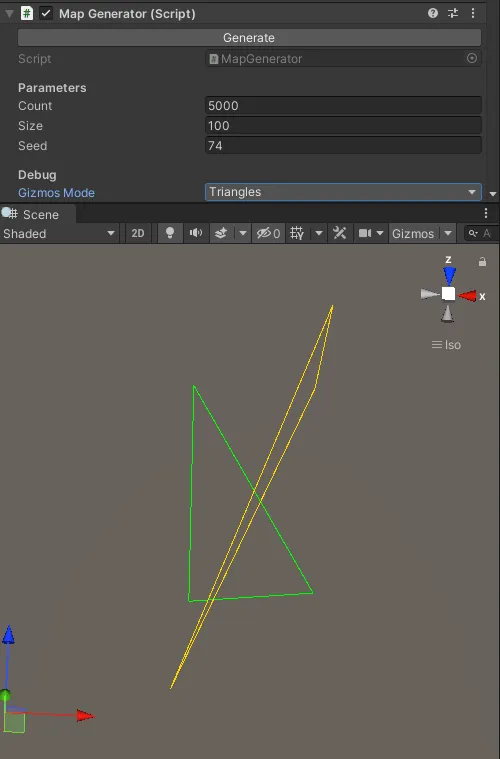Click the bottom gray gizmo cone
500x759 pixels.
[x=448, y=314]
